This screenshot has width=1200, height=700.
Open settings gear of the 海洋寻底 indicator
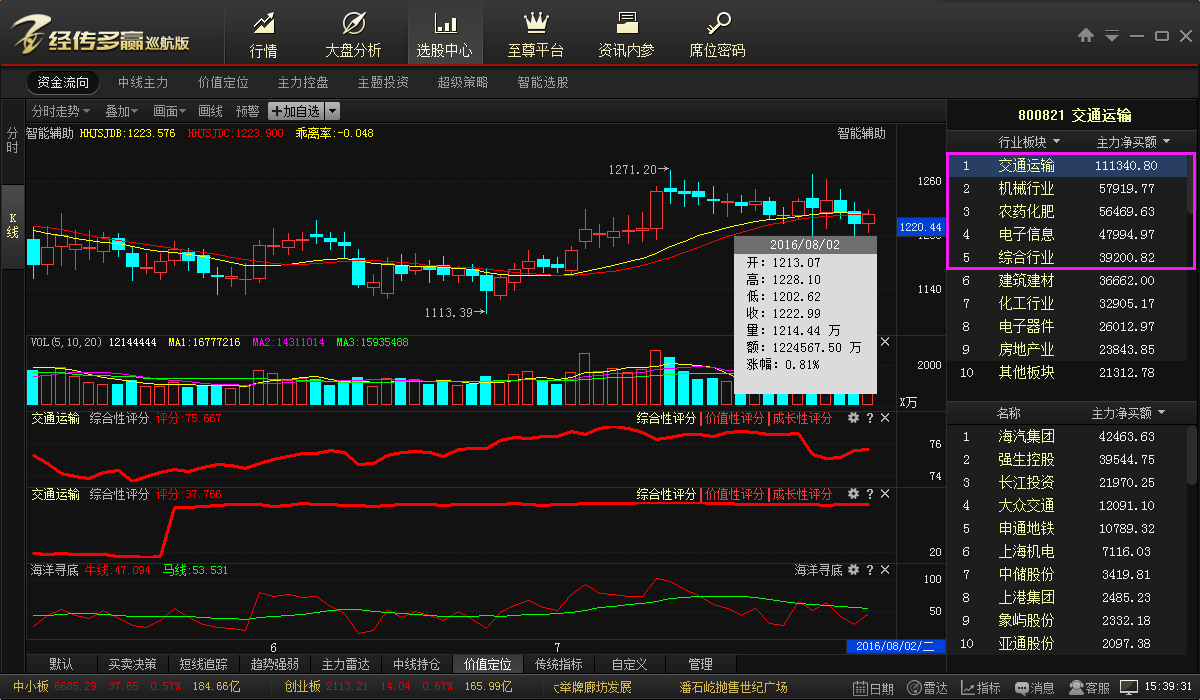[x=853, y=569]
